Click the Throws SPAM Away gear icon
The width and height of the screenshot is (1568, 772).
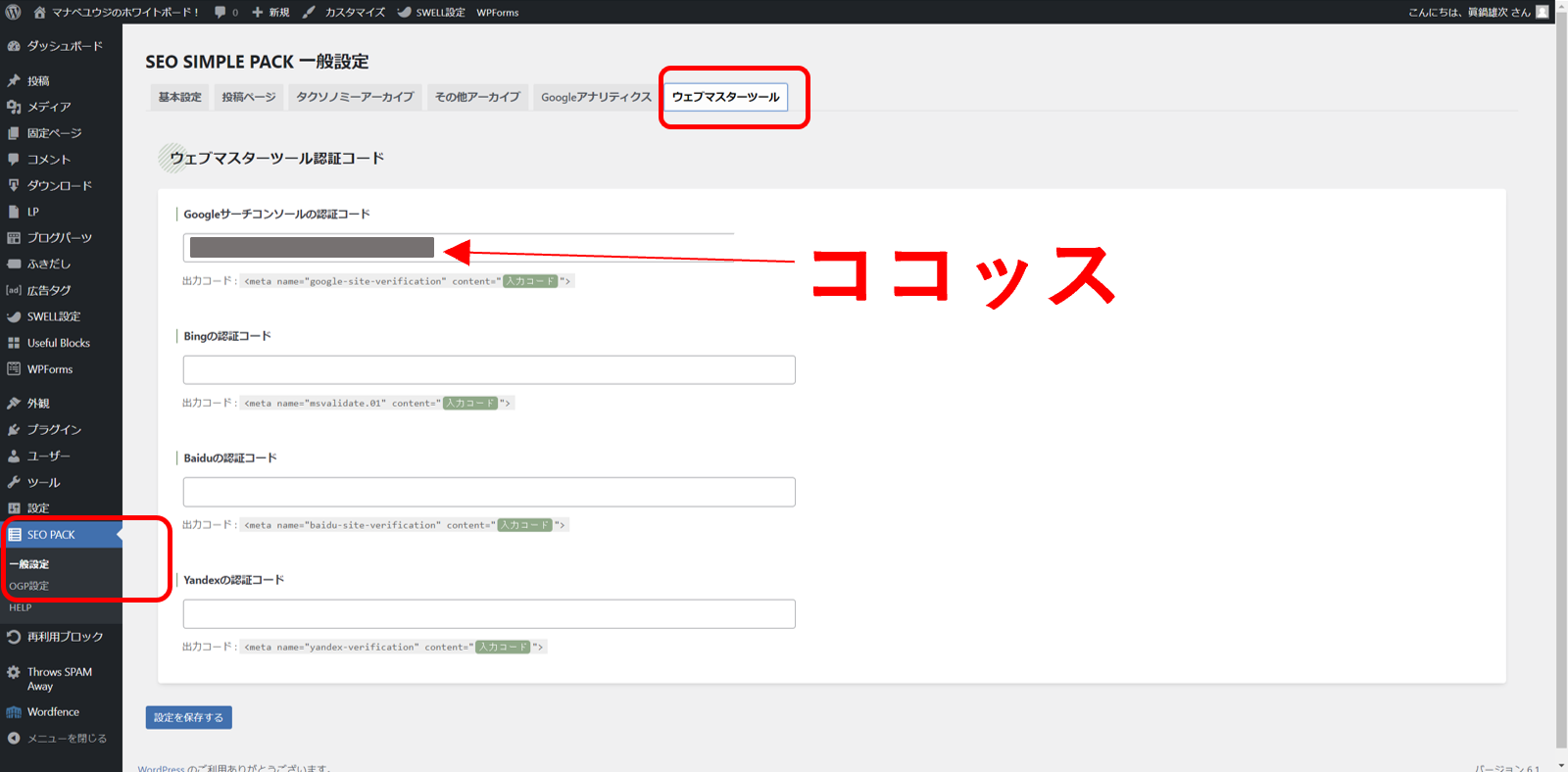point(14,672)
